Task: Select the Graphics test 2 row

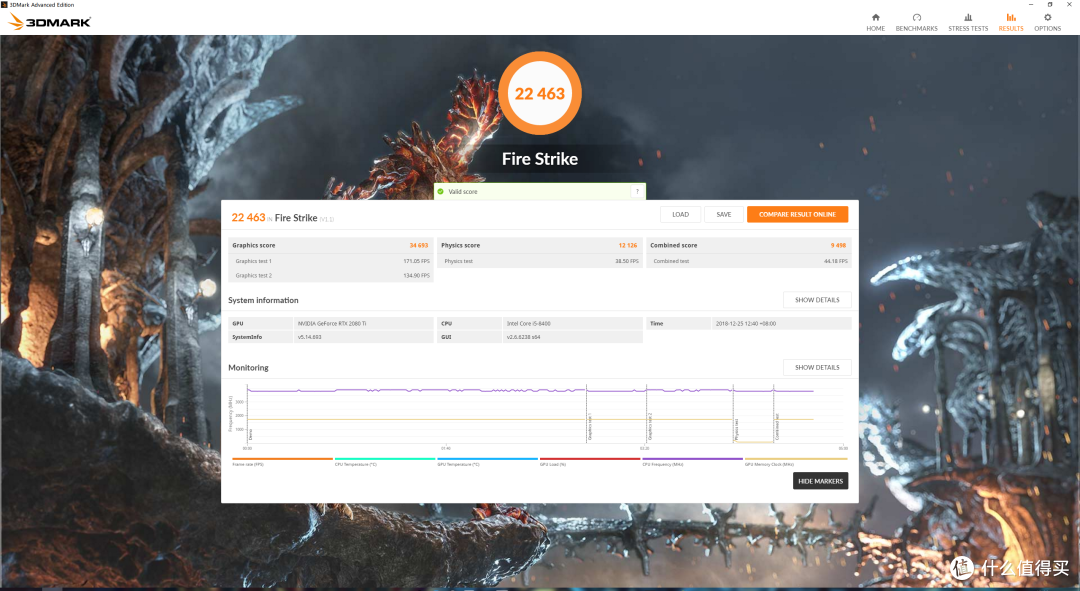Action: click(x=331, y=276)
